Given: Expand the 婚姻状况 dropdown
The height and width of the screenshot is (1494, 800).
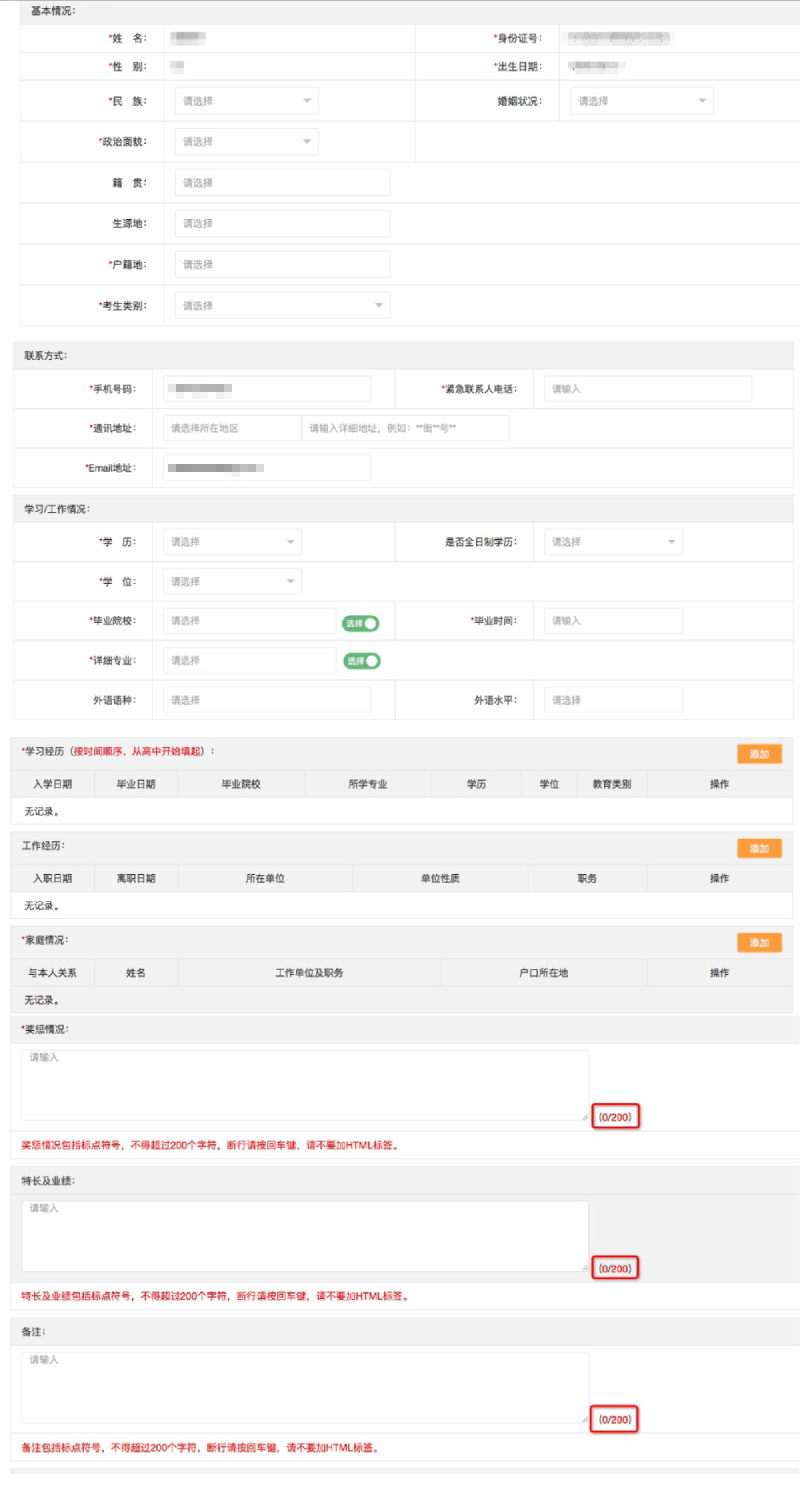Looking at the screenshot, I should click(641, 101).
